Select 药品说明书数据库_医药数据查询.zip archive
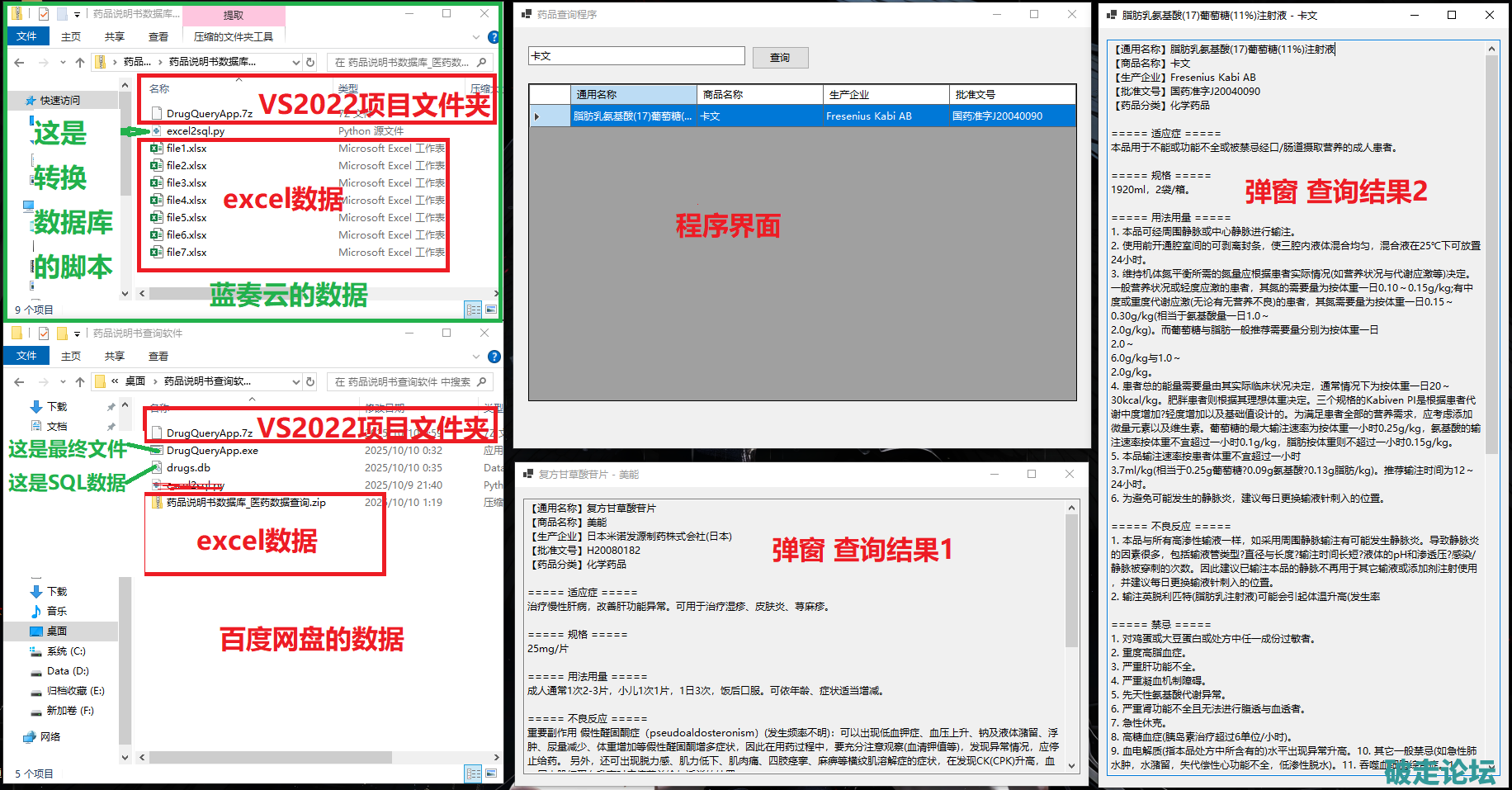The width and height of the screenshot is (1512, 790). (246, 502)
